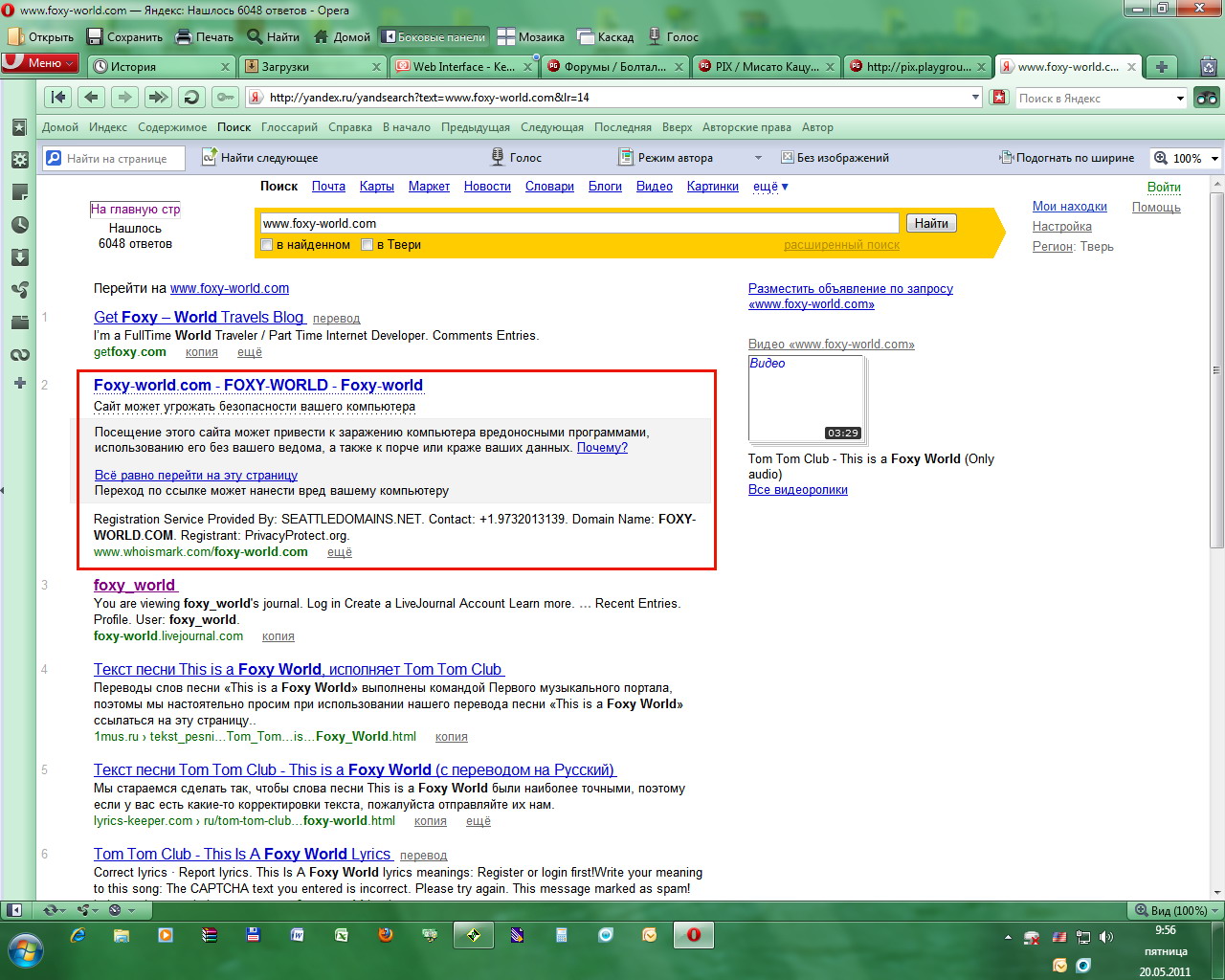Click the vertical page scrollbar
The width and height of the screenshot is (1225, 980).
point(1216,370)
